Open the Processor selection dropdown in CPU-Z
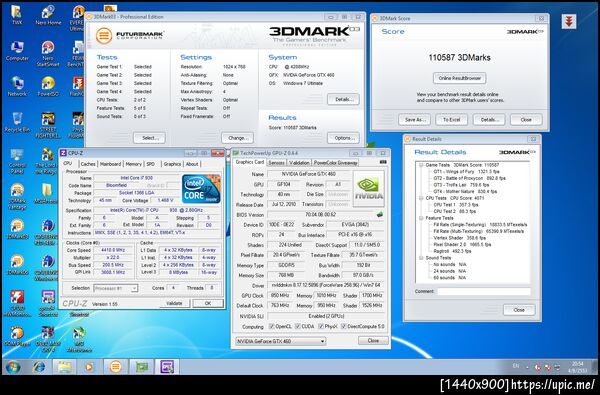This screenshot has width=600, height=395. 115,288
